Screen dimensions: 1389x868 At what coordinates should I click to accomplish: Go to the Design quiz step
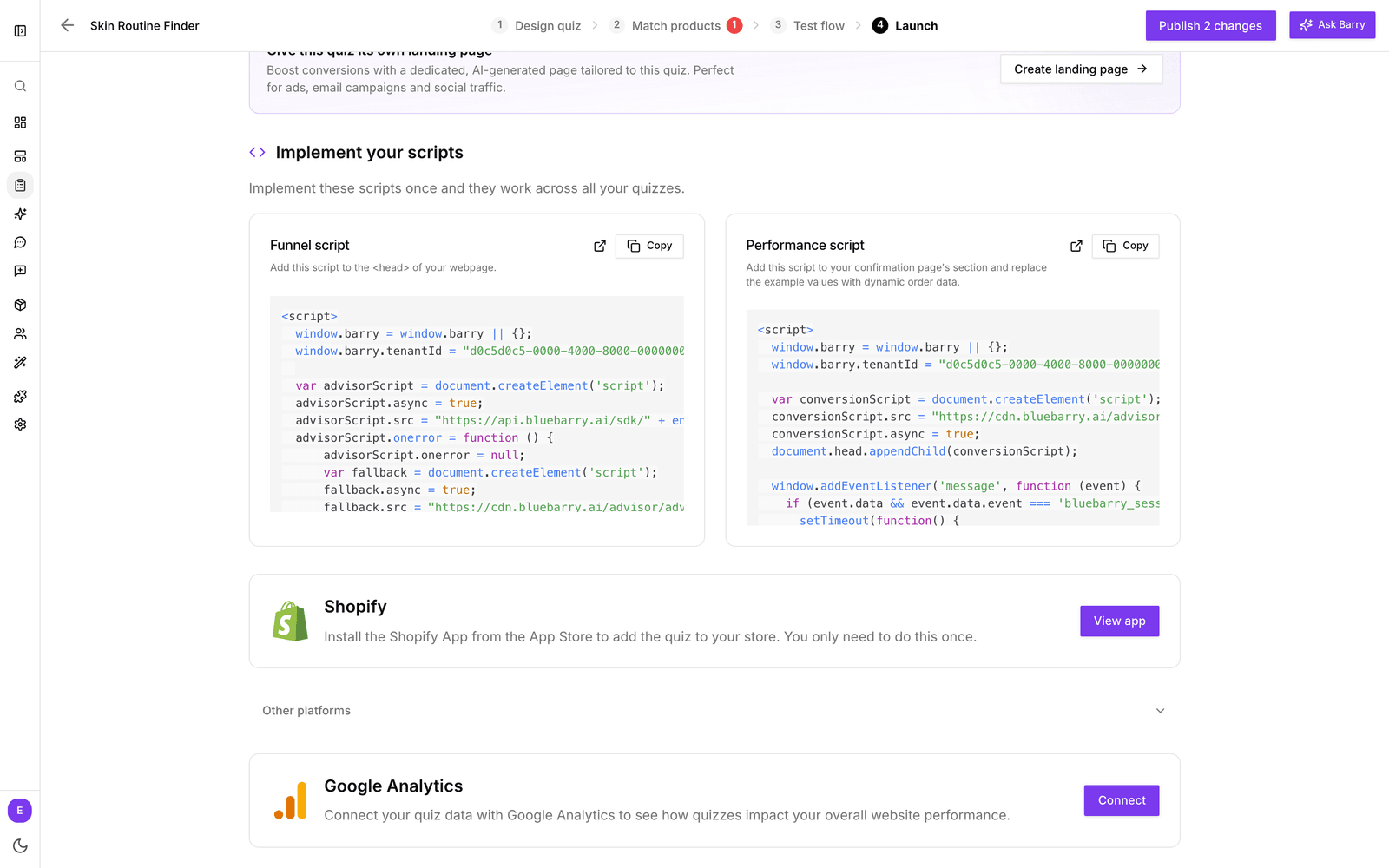click(x=537, y=25)
